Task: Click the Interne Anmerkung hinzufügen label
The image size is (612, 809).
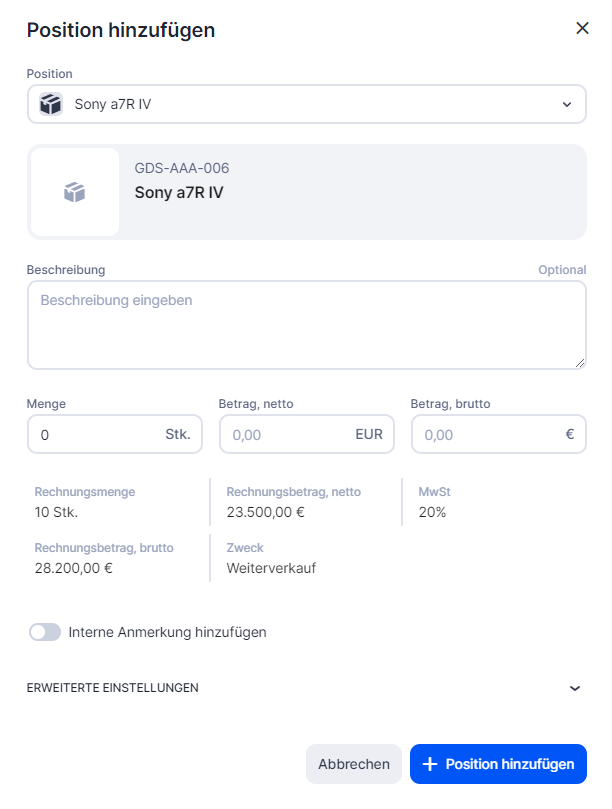Action: [x=167, y=632]
